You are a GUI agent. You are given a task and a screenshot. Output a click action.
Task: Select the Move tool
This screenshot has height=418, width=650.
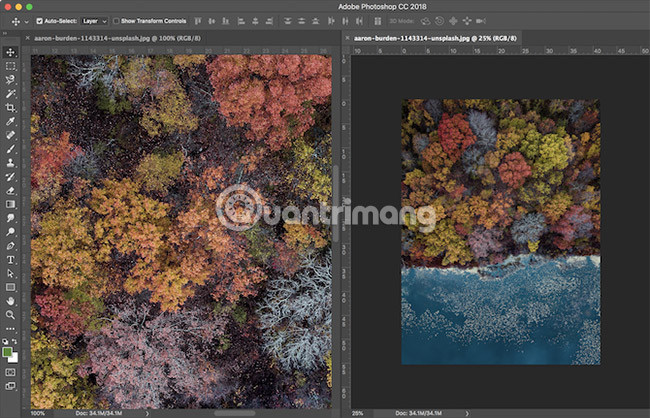(x=10, y=52)
